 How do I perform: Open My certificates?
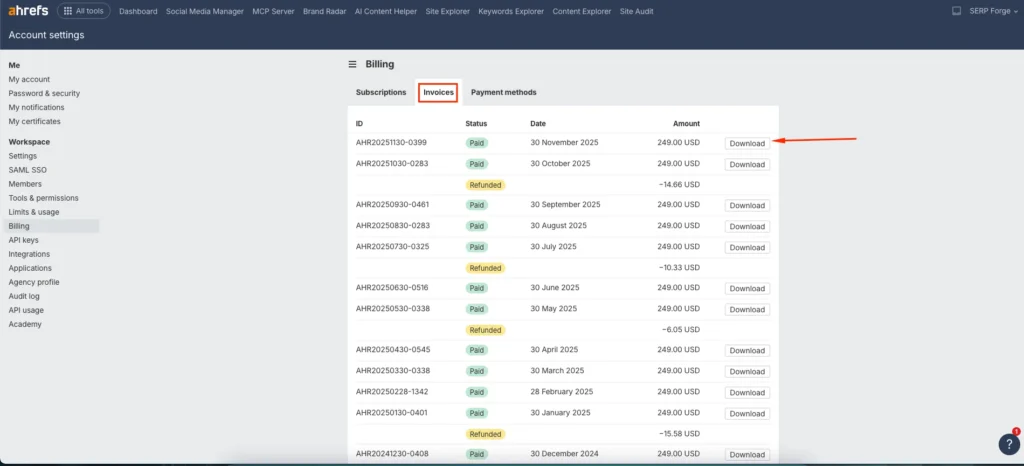[x=35, y=121]
